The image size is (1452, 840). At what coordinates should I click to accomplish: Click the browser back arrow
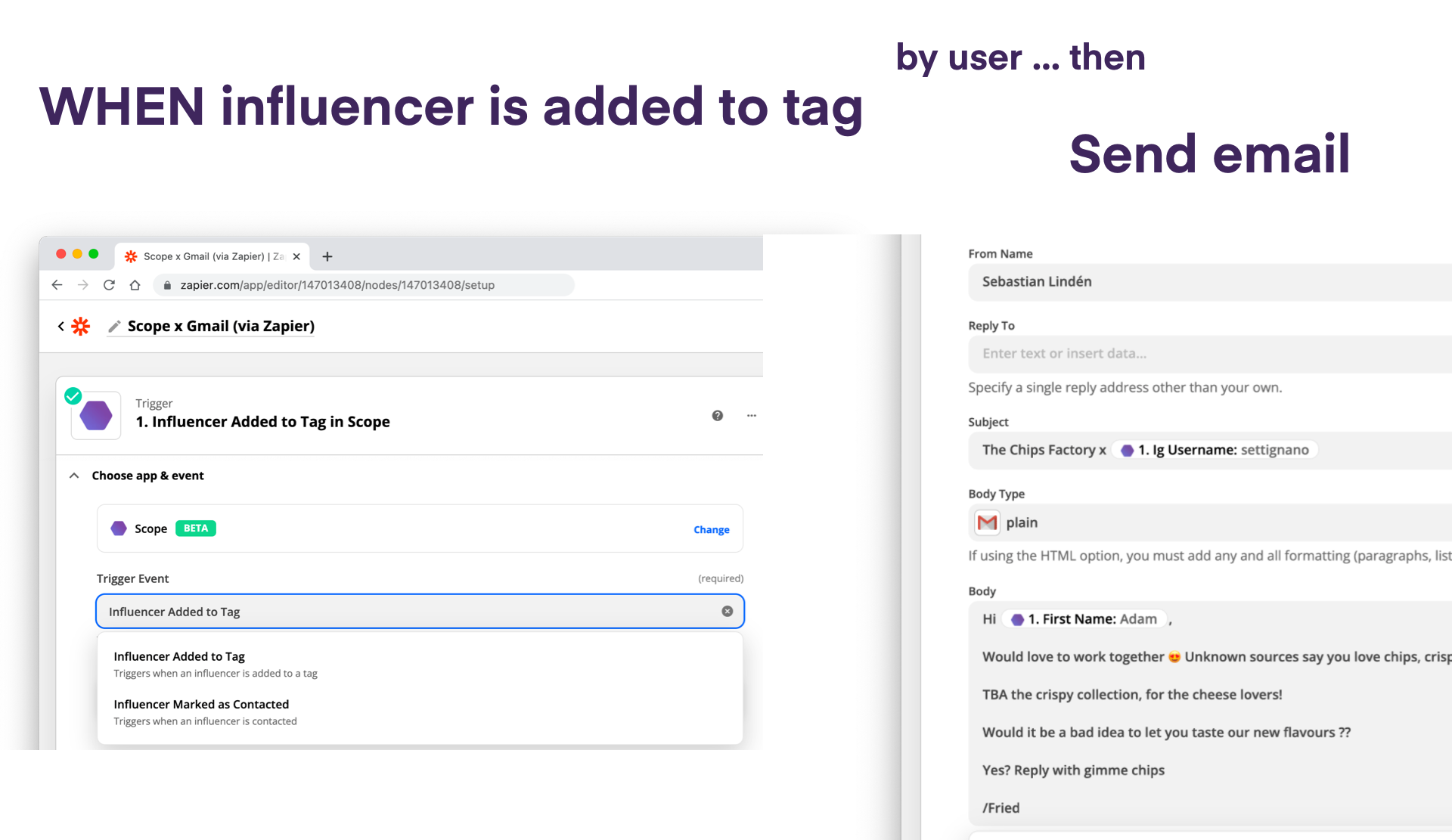tap(57, 285)
